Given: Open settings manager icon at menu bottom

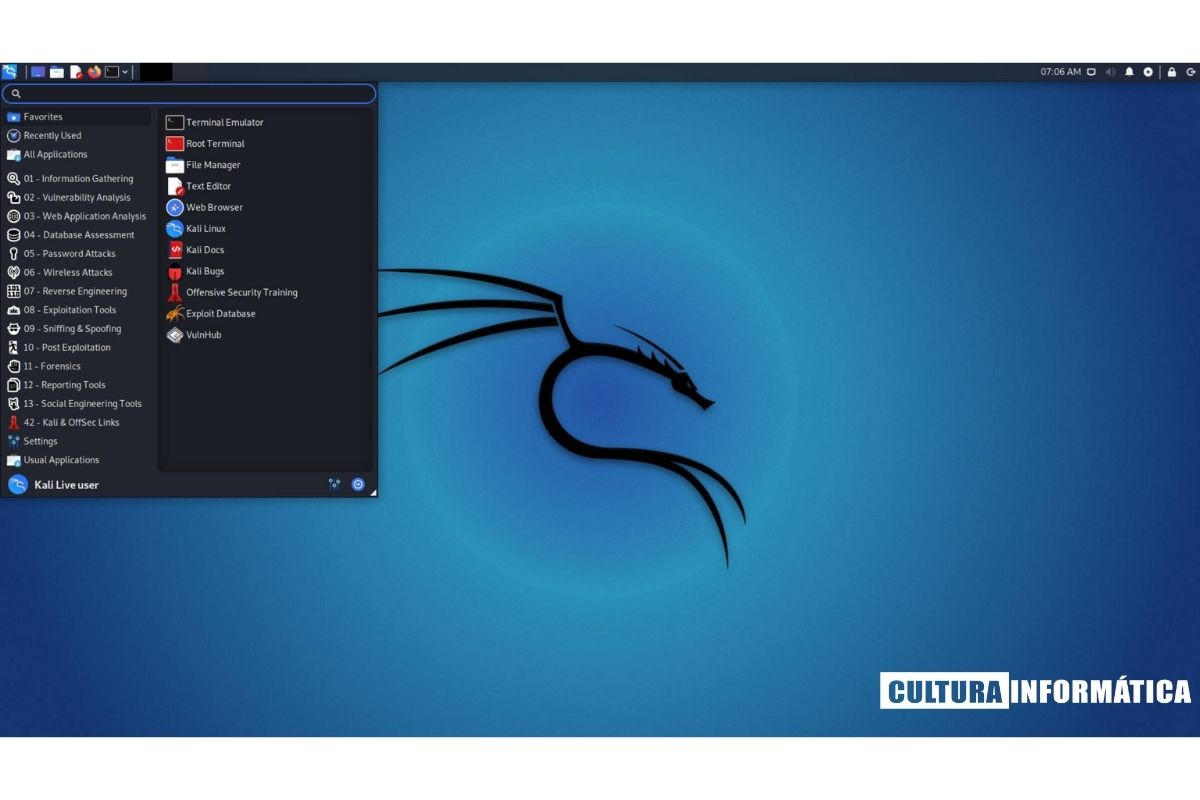Looking at the screenshot, I should 334,484.
